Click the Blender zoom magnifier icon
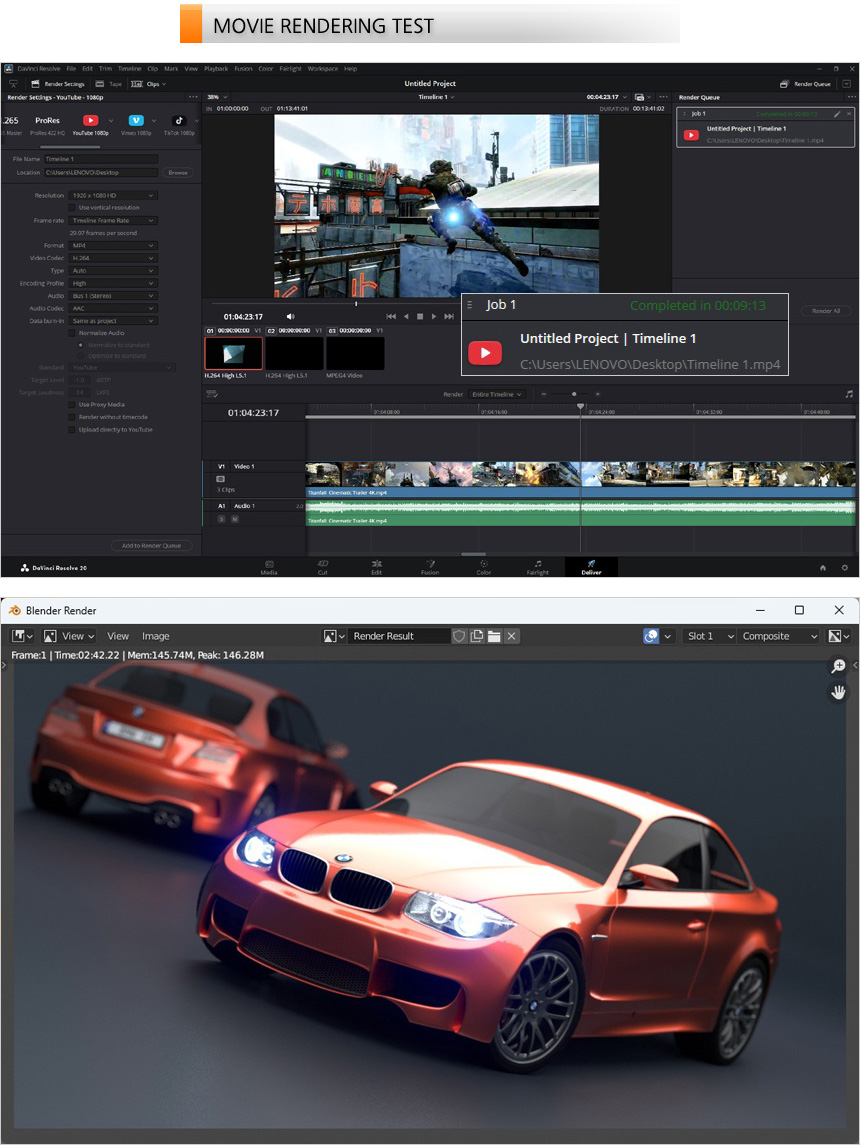This screenshot has height=1147, width=860. (x=838, y=666)
